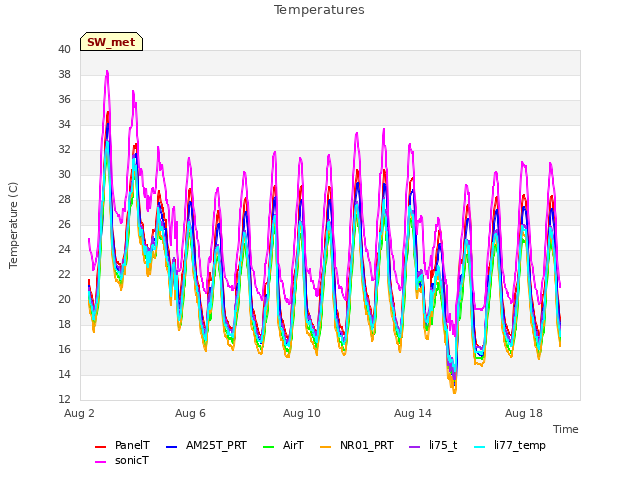Click the 30 y-axis tick label
Image resolution: width=640 pixels, height=480 pixels.
click(64, 174)
